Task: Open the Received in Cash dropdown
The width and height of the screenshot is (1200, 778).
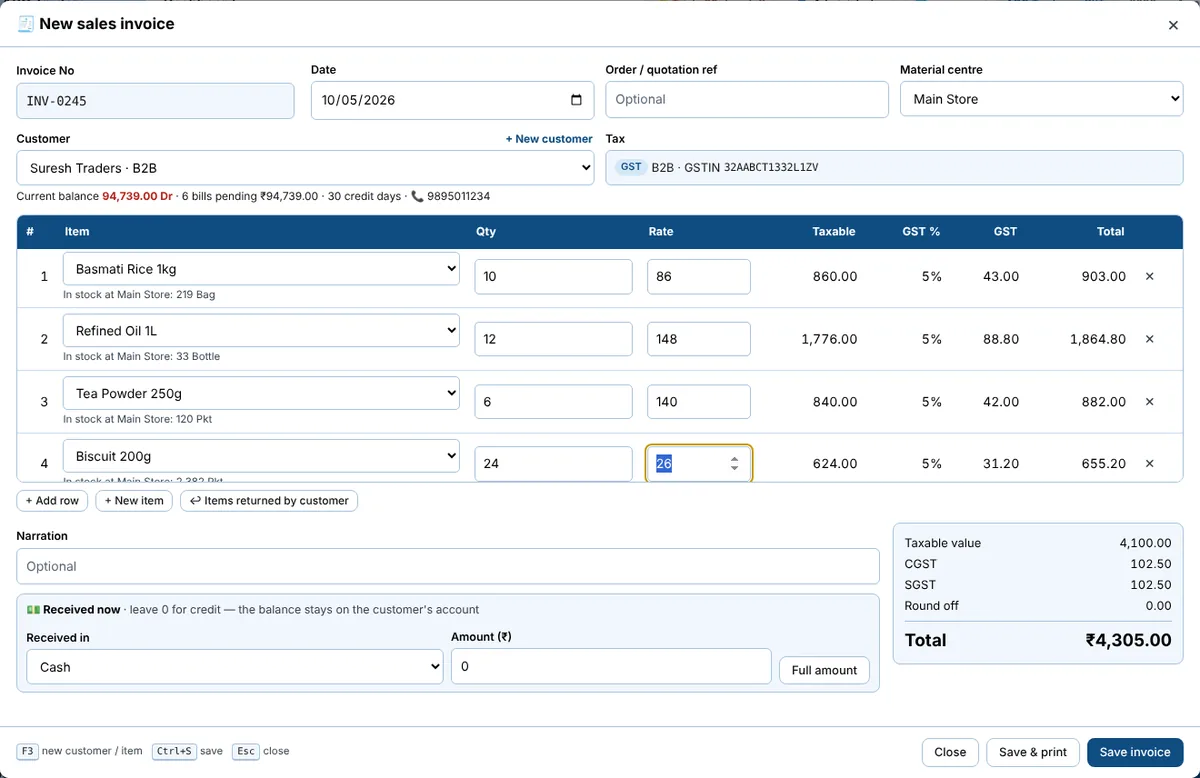Action: click(234, 667)
